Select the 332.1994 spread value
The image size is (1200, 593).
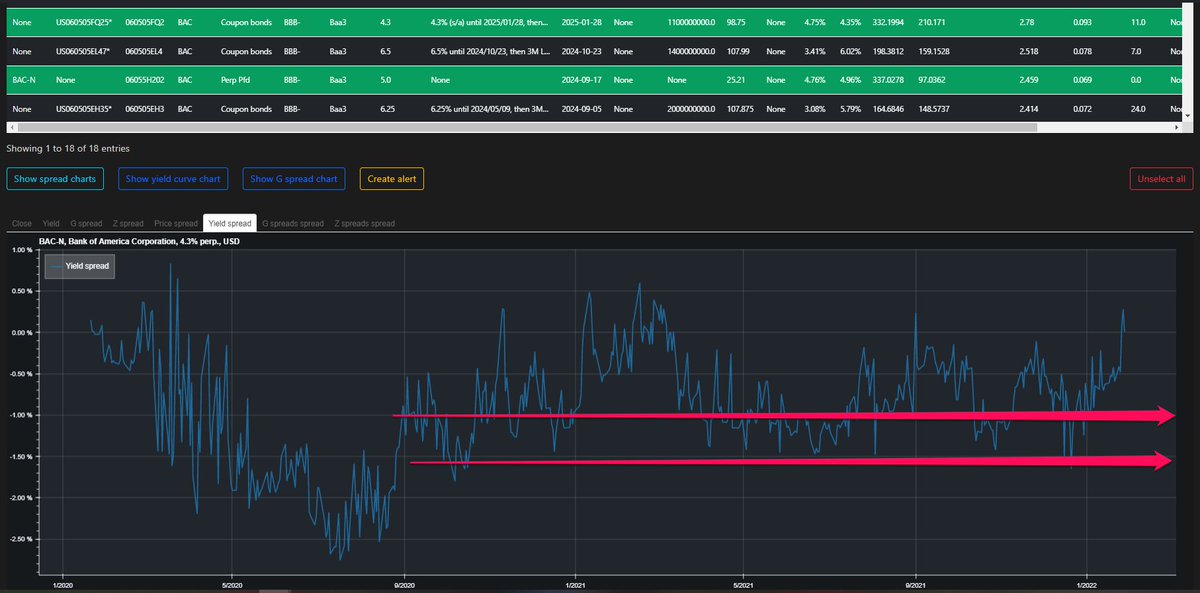click(887, 21)
